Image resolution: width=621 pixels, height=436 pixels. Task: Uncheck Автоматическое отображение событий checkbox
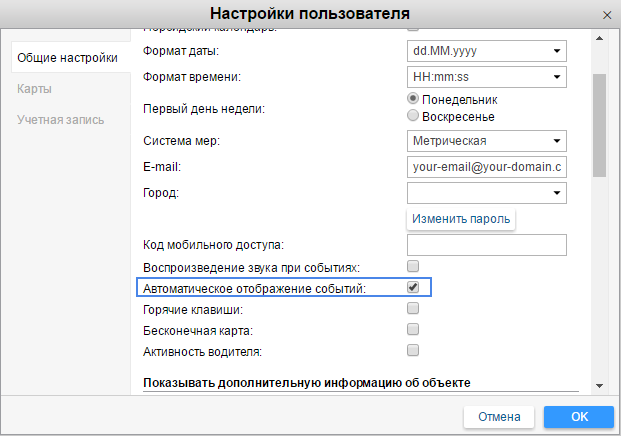pyautogui.click(x=413, y=288)
